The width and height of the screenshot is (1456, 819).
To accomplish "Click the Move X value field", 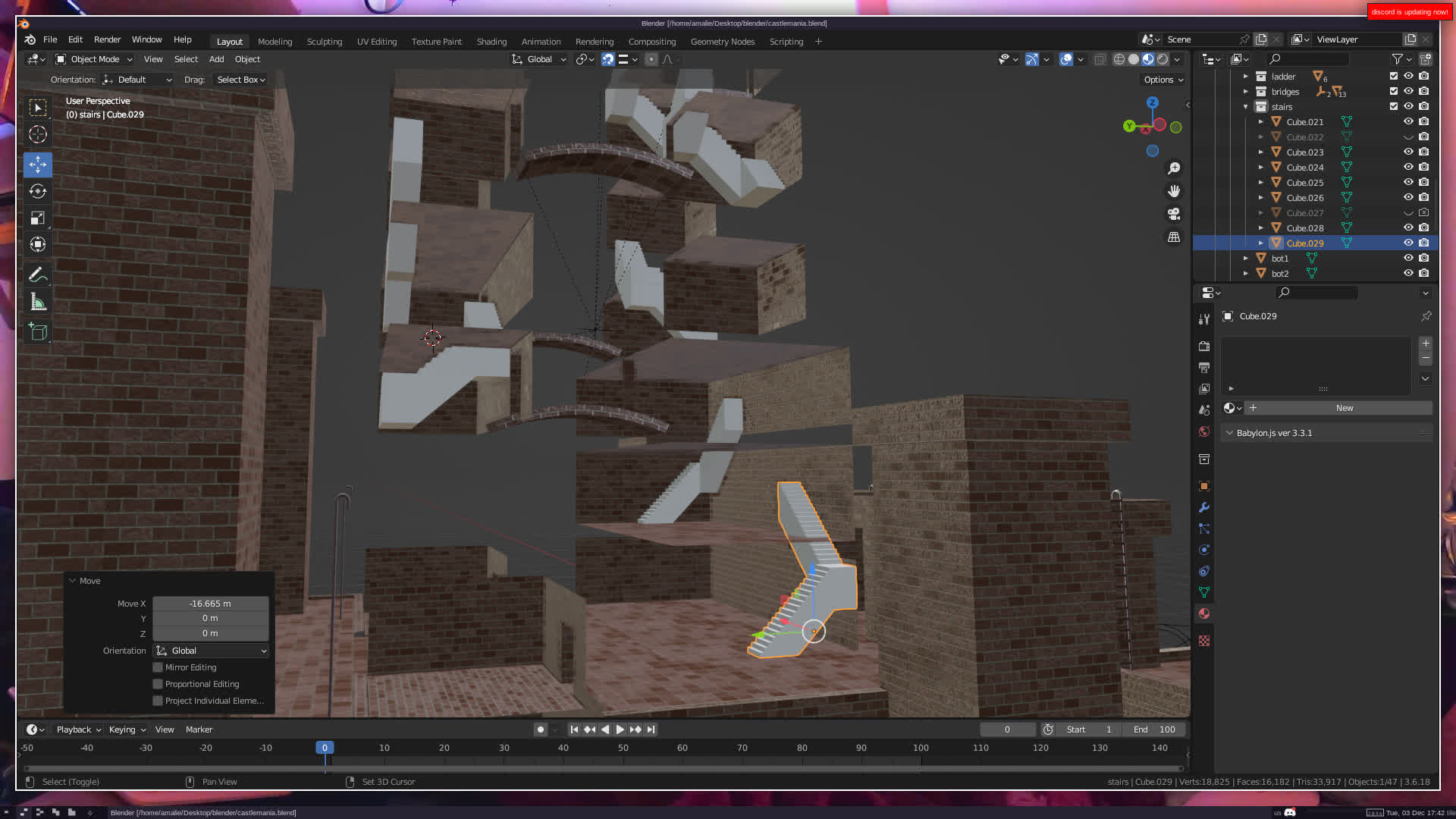I will click(x=210, y=604).
